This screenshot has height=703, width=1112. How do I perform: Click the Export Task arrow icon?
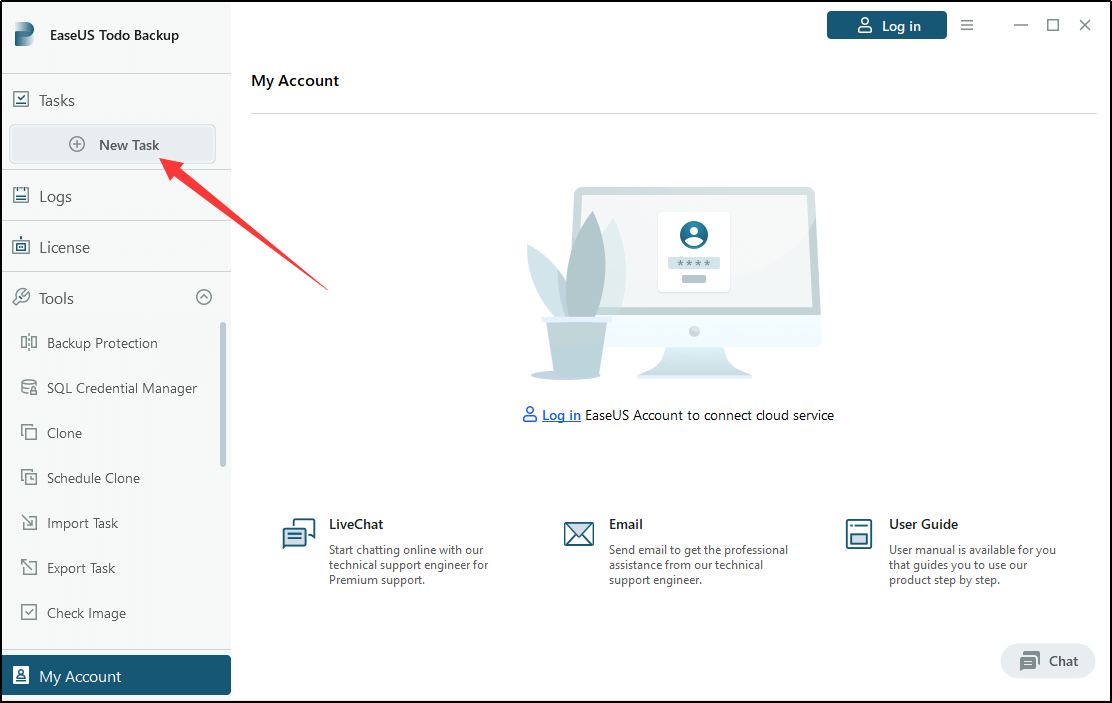click(x=29, y=567)
